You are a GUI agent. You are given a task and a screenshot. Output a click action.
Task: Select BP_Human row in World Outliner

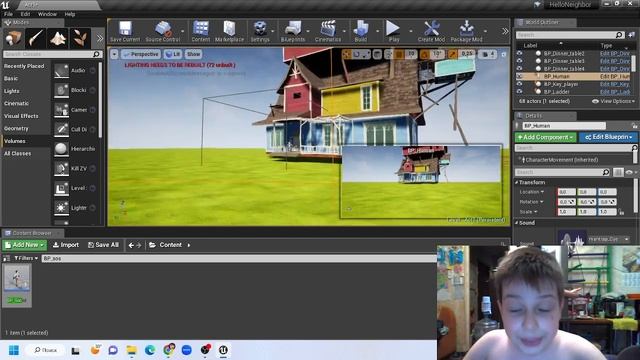pyautogui.click(x=573, y=76)
